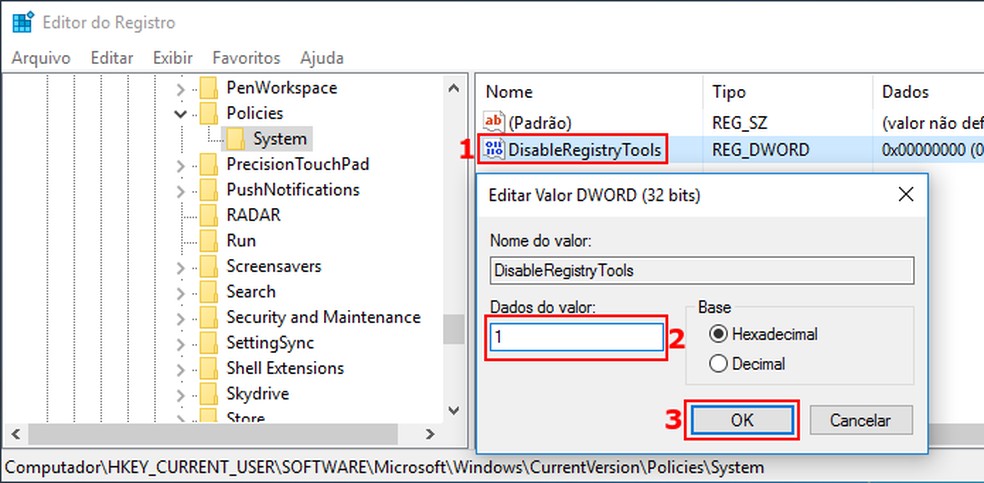Click the (Padrão) string value icon
This screenshot has width=984, height=483.
[x=494, y=123]
